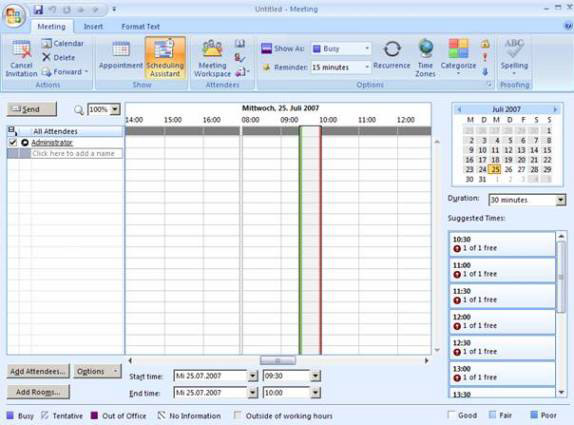Open Calendar from the ribbon

click(x=63, y=44)
